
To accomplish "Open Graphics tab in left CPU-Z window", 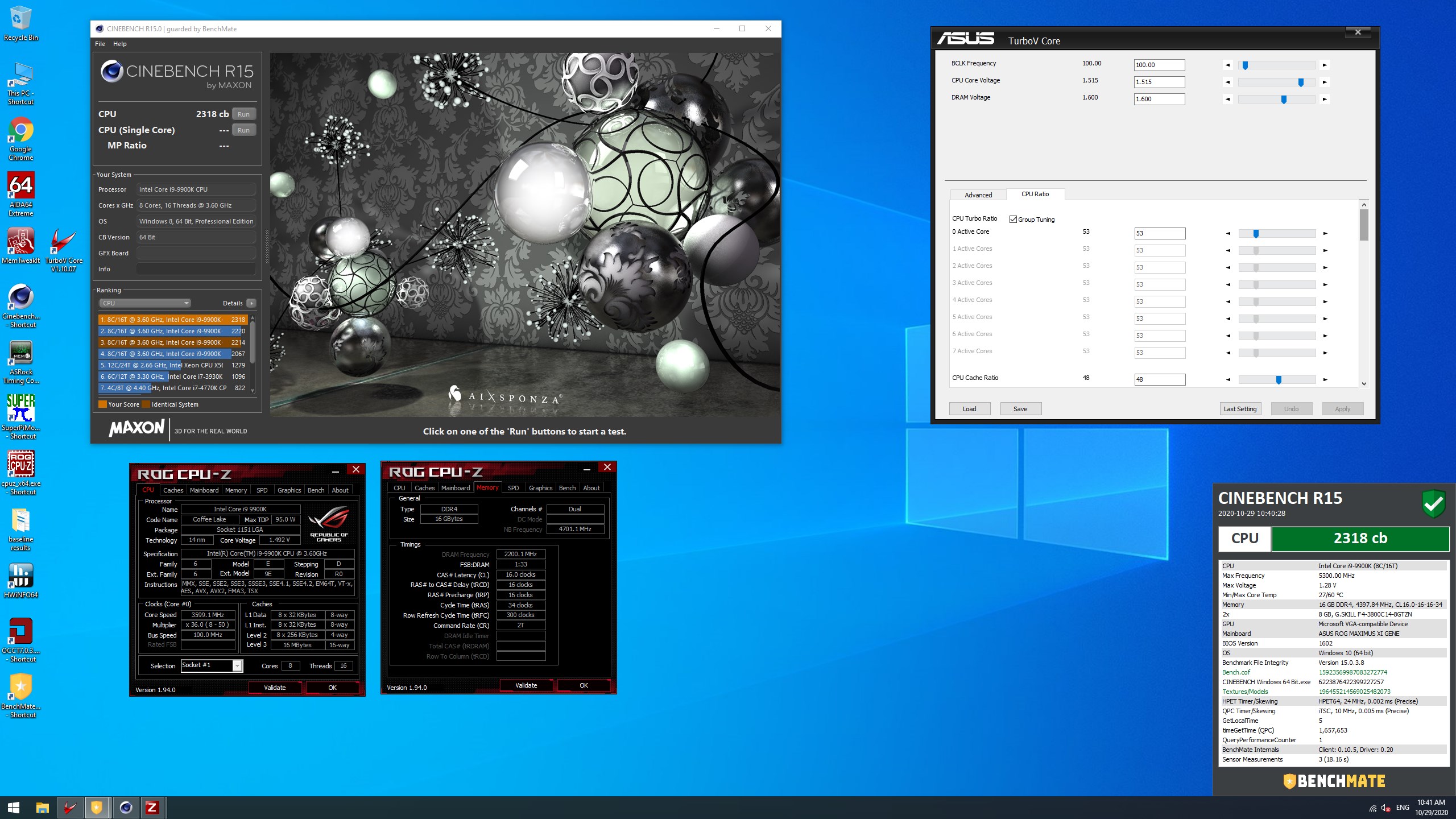I will click(289, 490).
